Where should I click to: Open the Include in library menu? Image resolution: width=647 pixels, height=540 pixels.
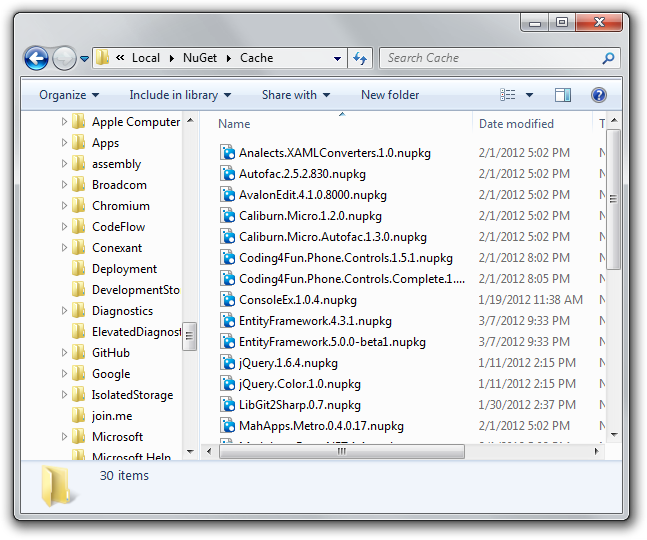coord(180,95)
